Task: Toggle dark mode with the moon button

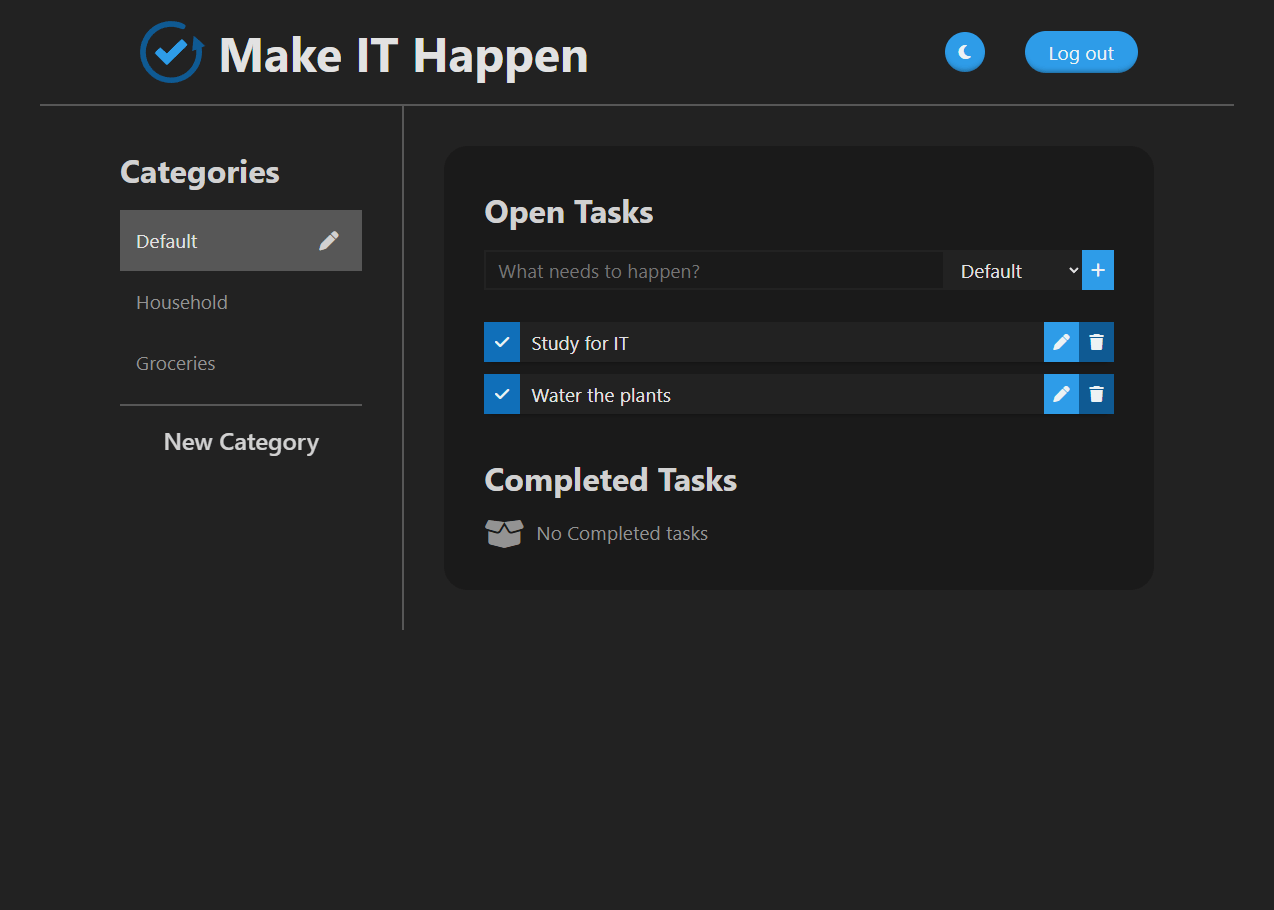Action: click(x=964, y=52)
